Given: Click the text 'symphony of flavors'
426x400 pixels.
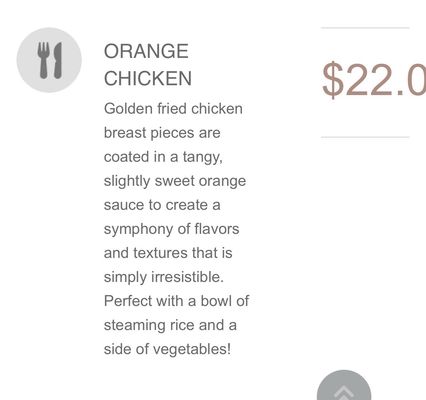Looking at the screenshot, I should coord(171,229).
